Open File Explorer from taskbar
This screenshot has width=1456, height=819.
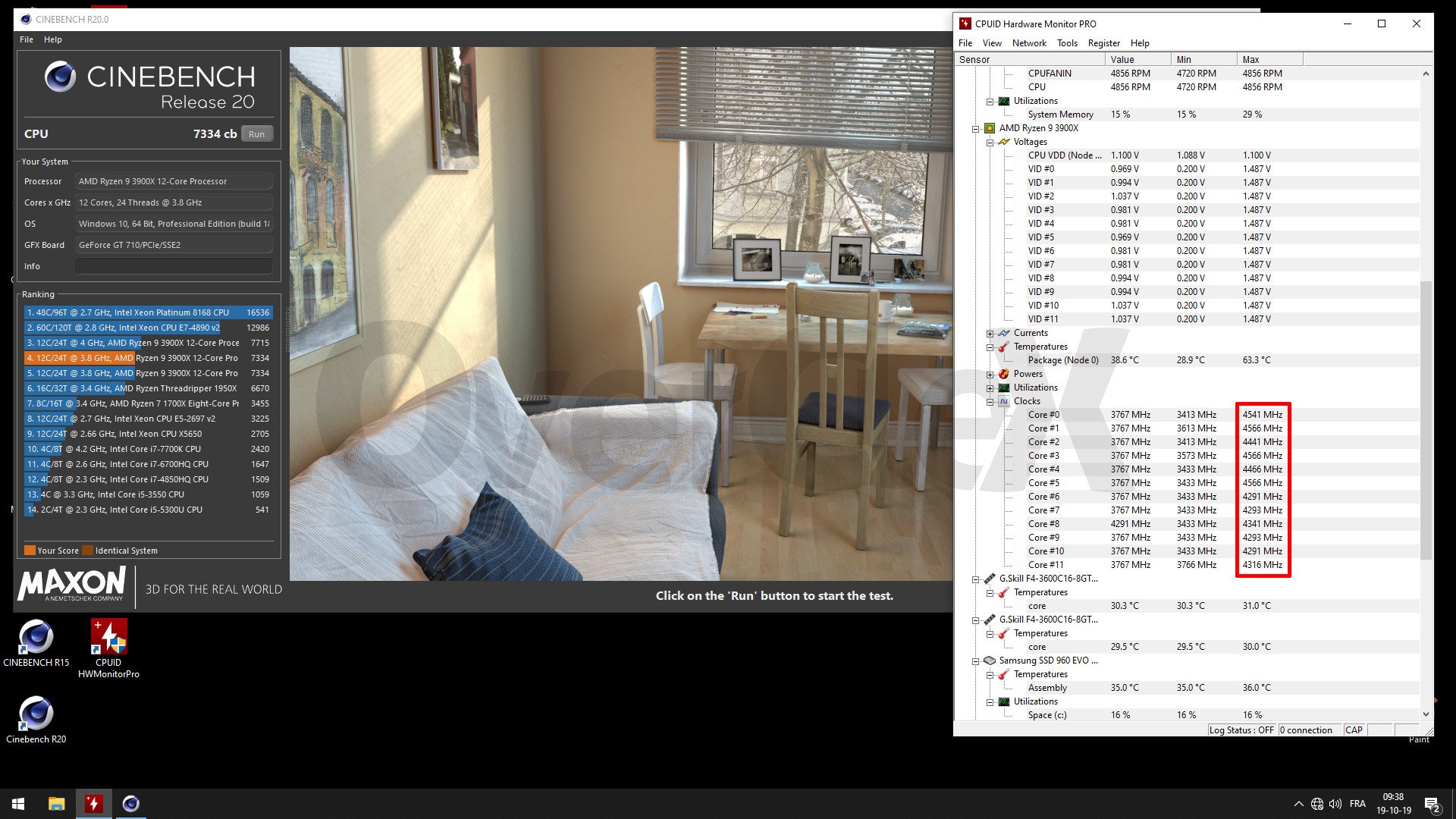pyautogui.click(x=56, y=804)
